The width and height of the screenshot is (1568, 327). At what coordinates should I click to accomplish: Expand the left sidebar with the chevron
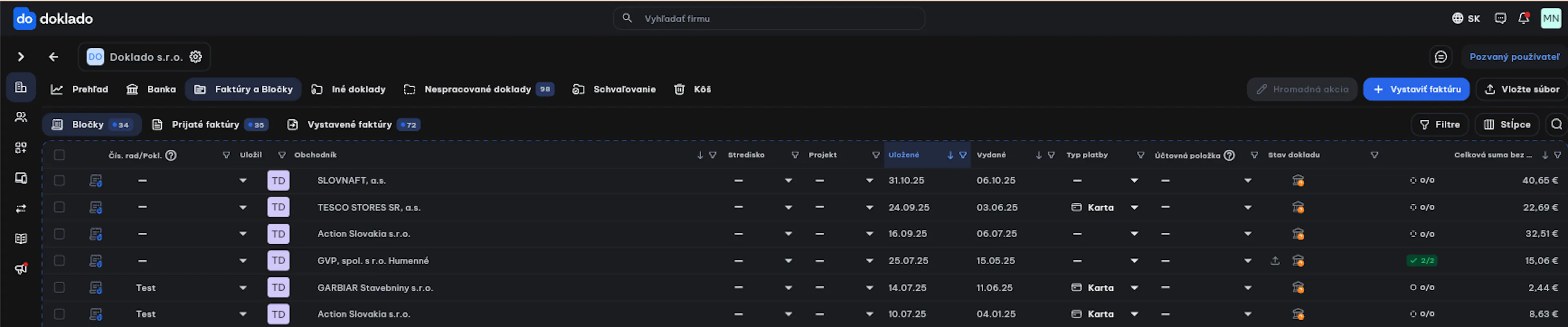(x=21, y=57)
